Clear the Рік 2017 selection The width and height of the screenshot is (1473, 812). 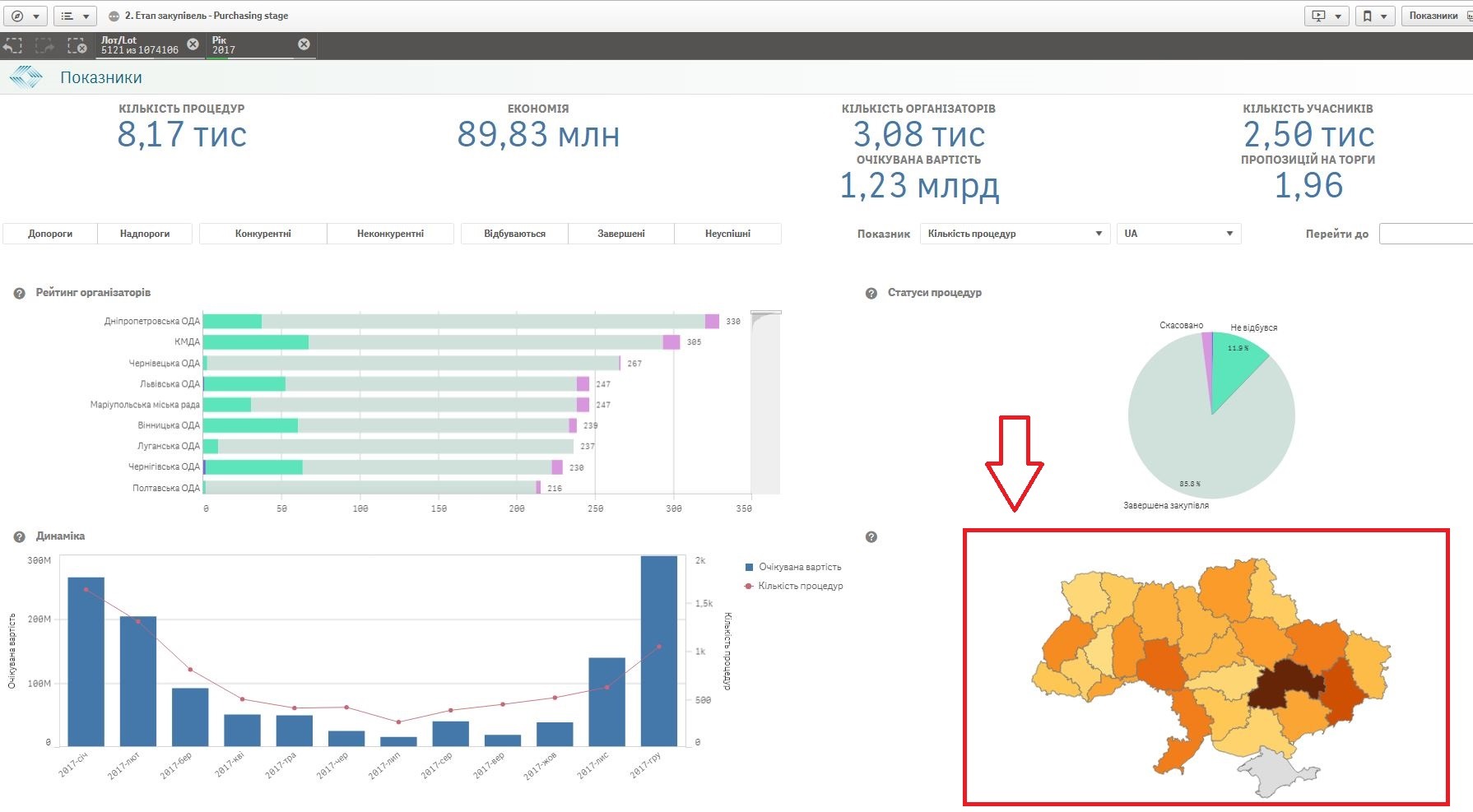click(304, 44)
